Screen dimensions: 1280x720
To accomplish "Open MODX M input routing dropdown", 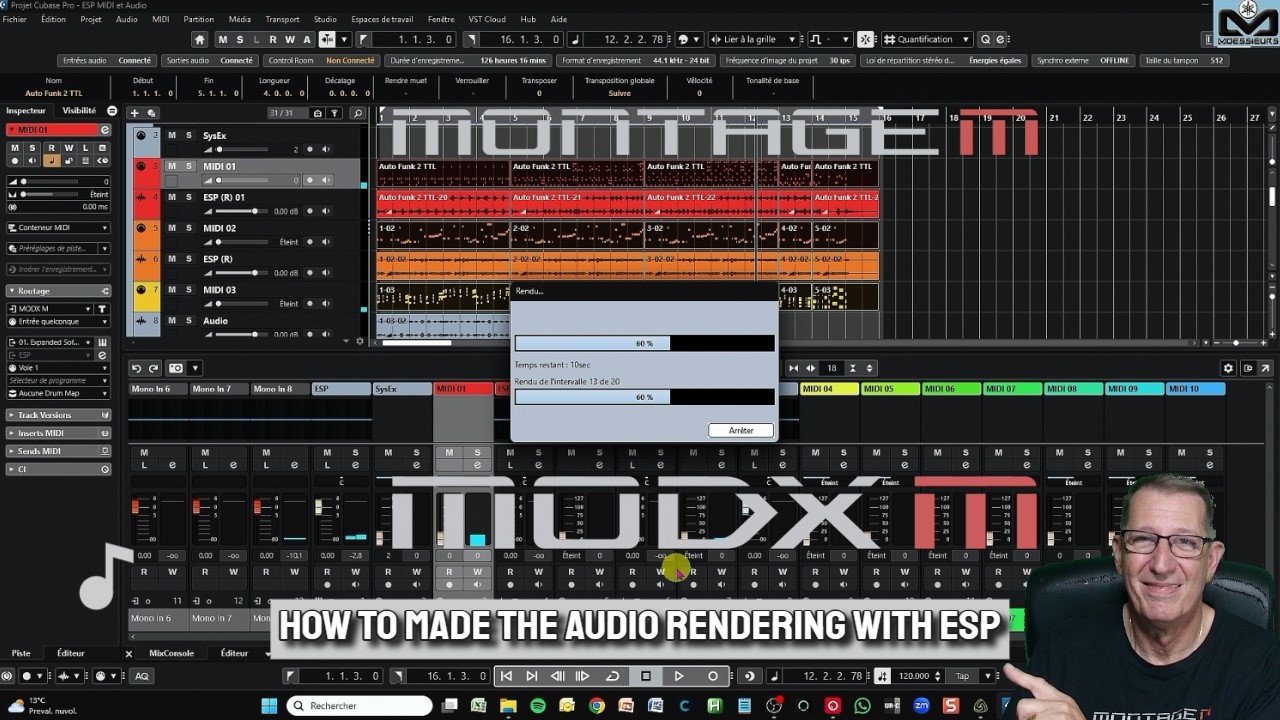I will point(50,309).
